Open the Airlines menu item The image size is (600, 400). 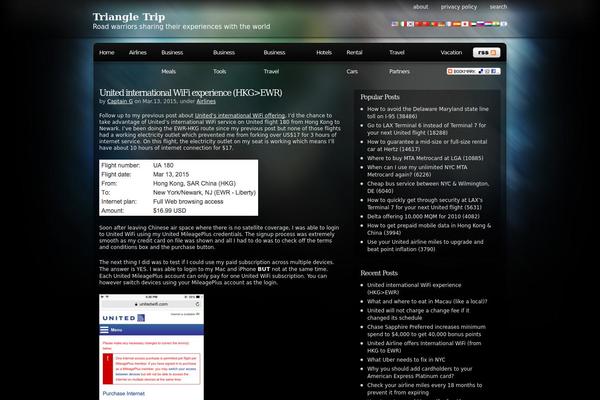(138, 52)
